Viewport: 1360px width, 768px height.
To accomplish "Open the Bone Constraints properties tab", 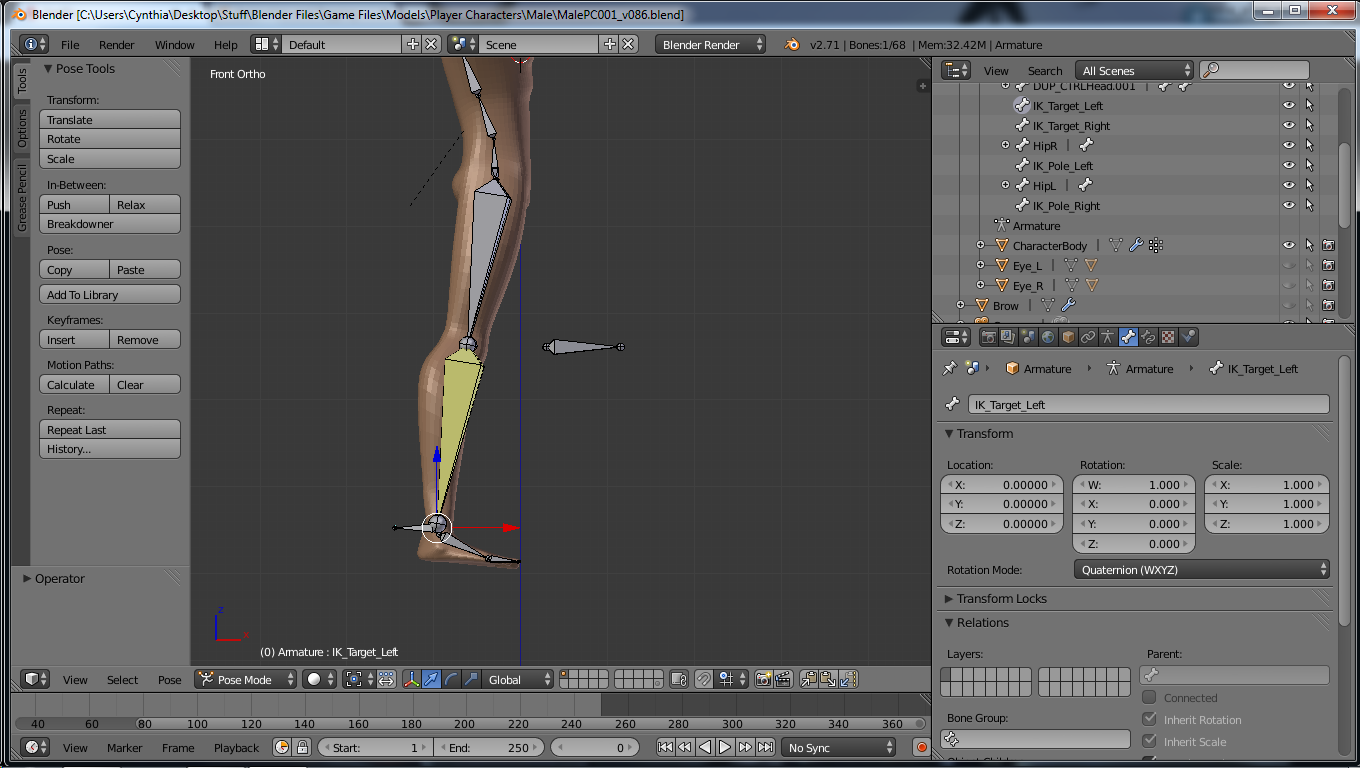I will pos(1148,337).
